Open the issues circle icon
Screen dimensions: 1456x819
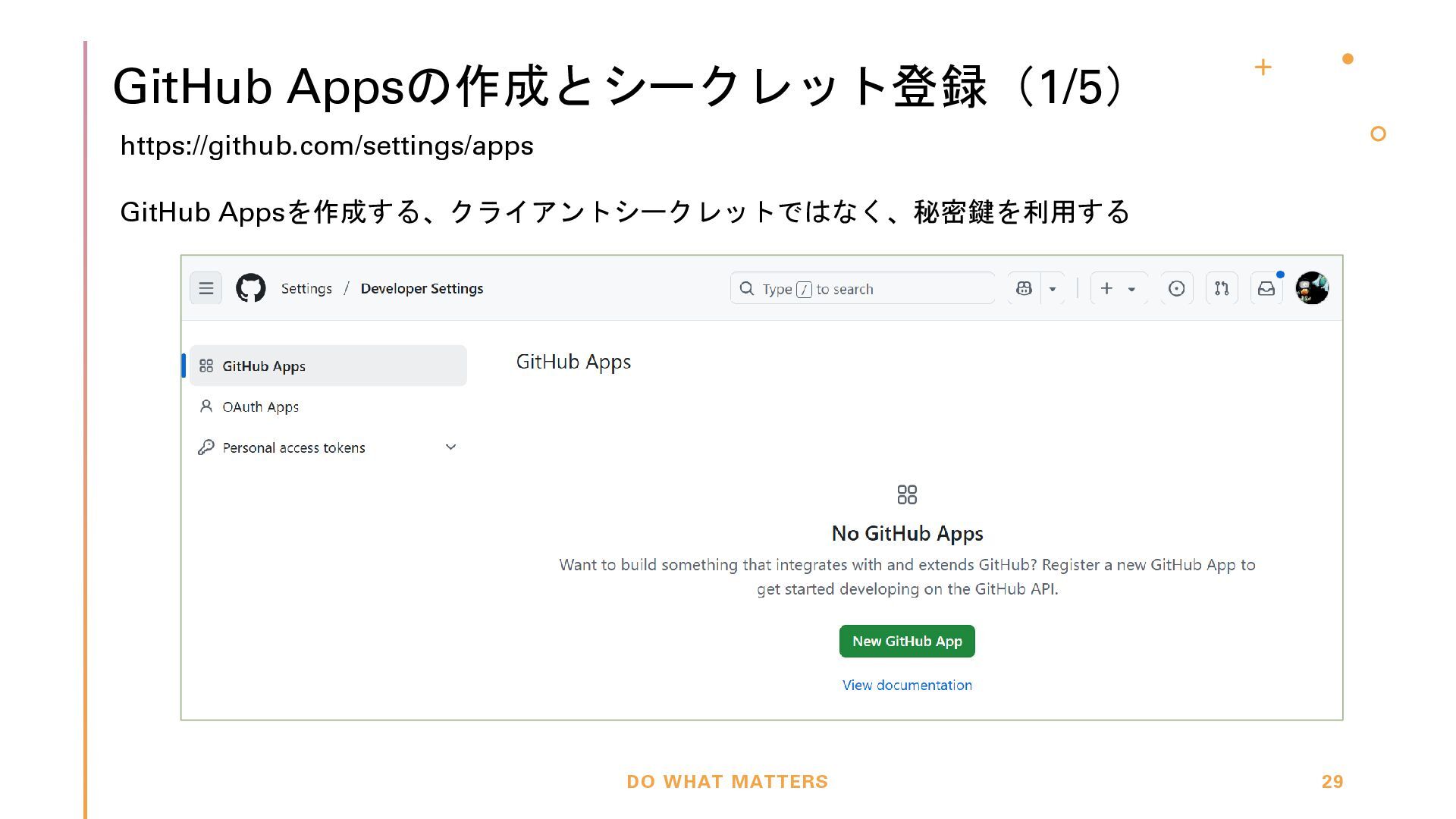click(1176, 288)
